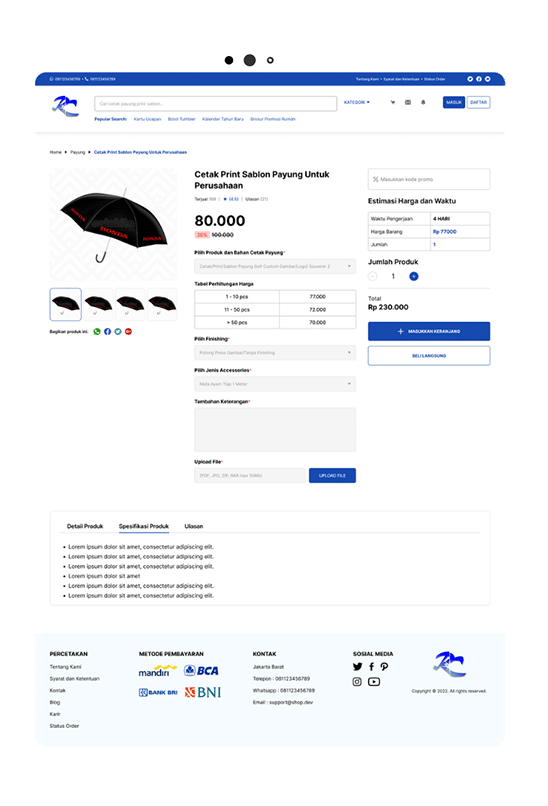Open the notification bell icon

tap(423, 102)
